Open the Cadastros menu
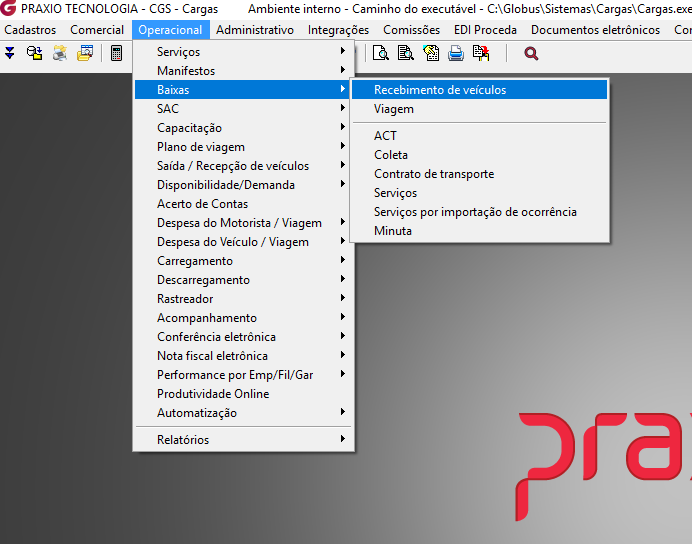Viewport: 692px width, 544px height. pyautogui.click(x=30, y=30)
